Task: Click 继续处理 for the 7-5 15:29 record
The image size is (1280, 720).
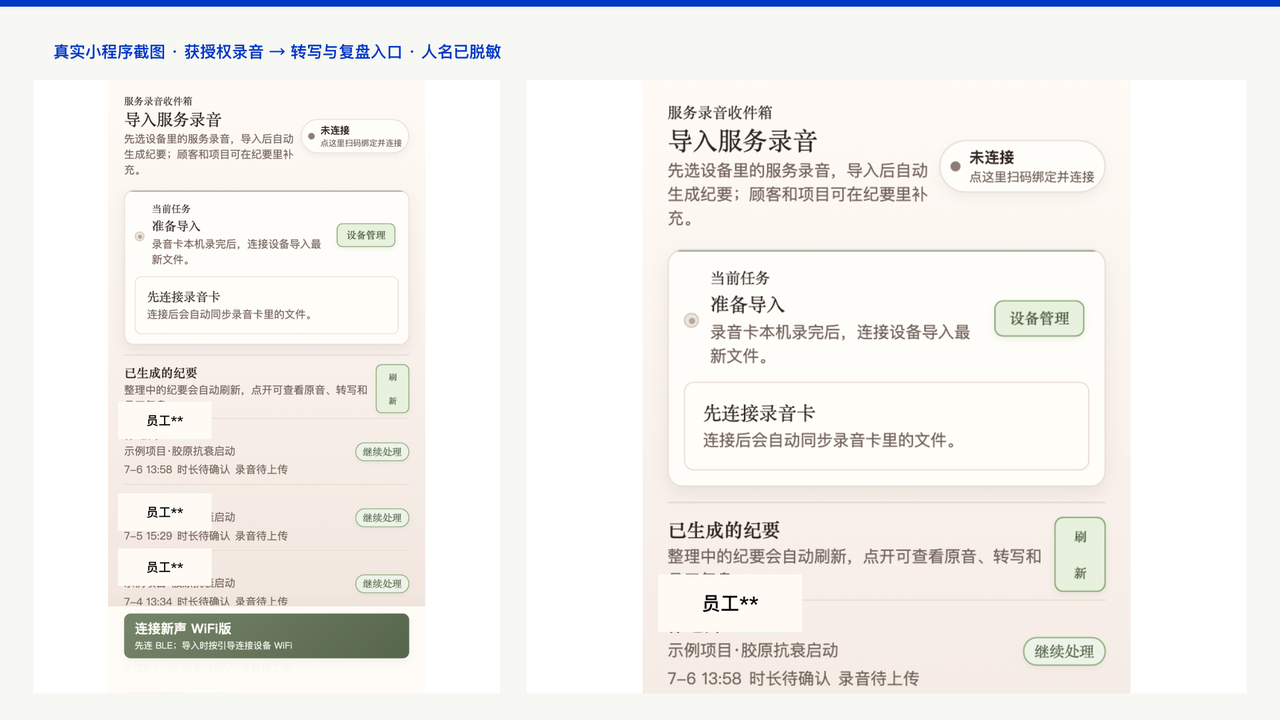Action: click(x=382, y=518)
